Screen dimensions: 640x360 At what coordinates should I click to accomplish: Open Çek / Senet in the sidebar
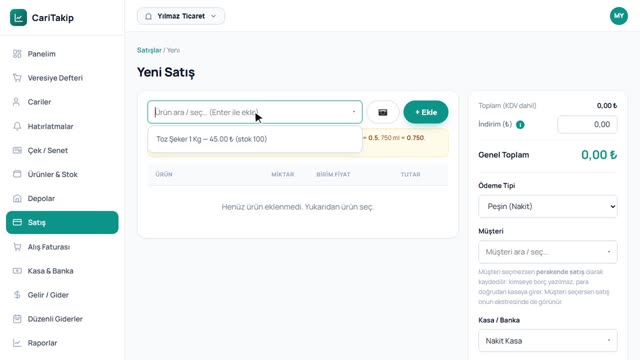[x=62, y=150]
